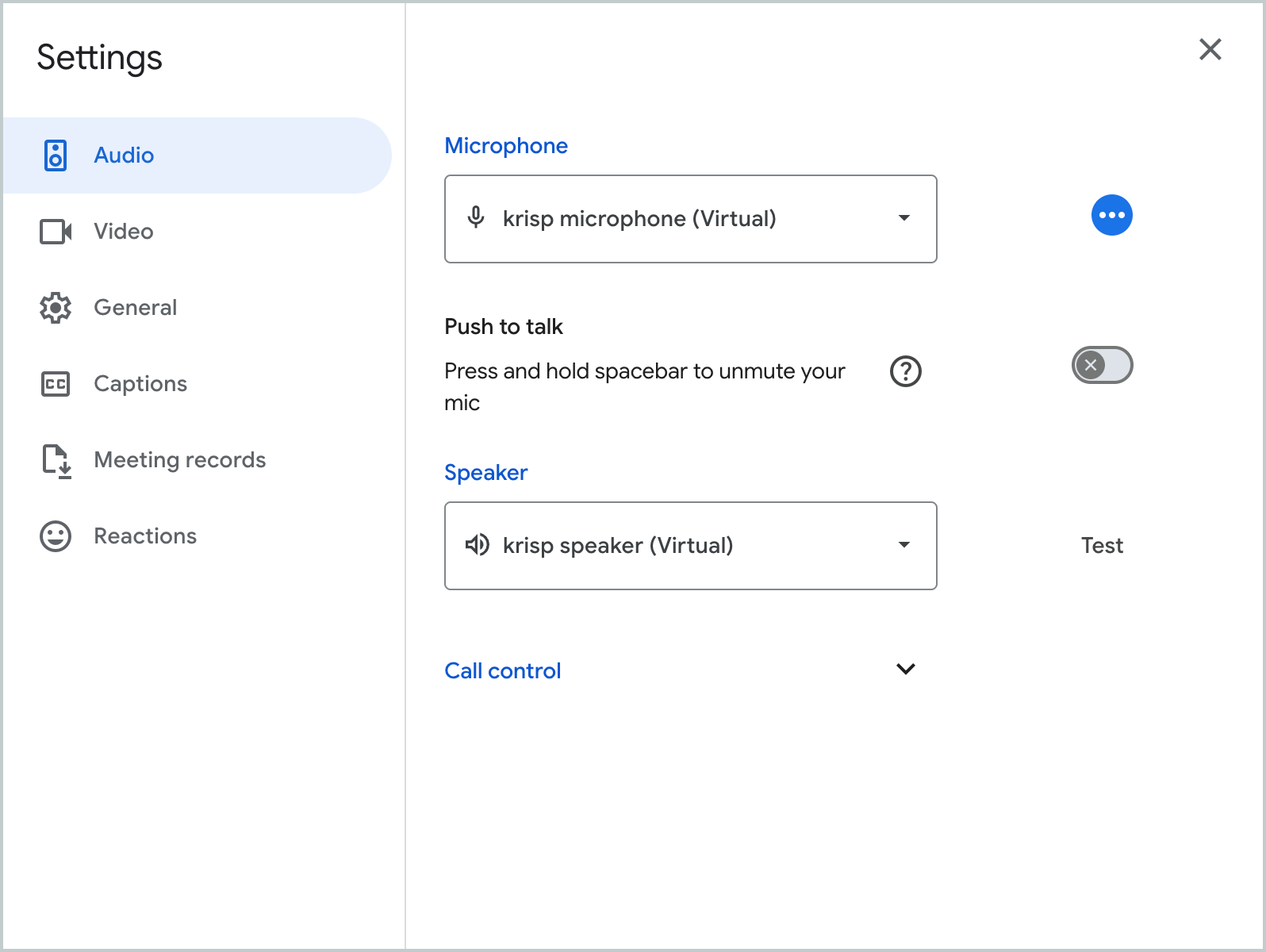Select the Meeting records tab

click(x=197, y=460)
